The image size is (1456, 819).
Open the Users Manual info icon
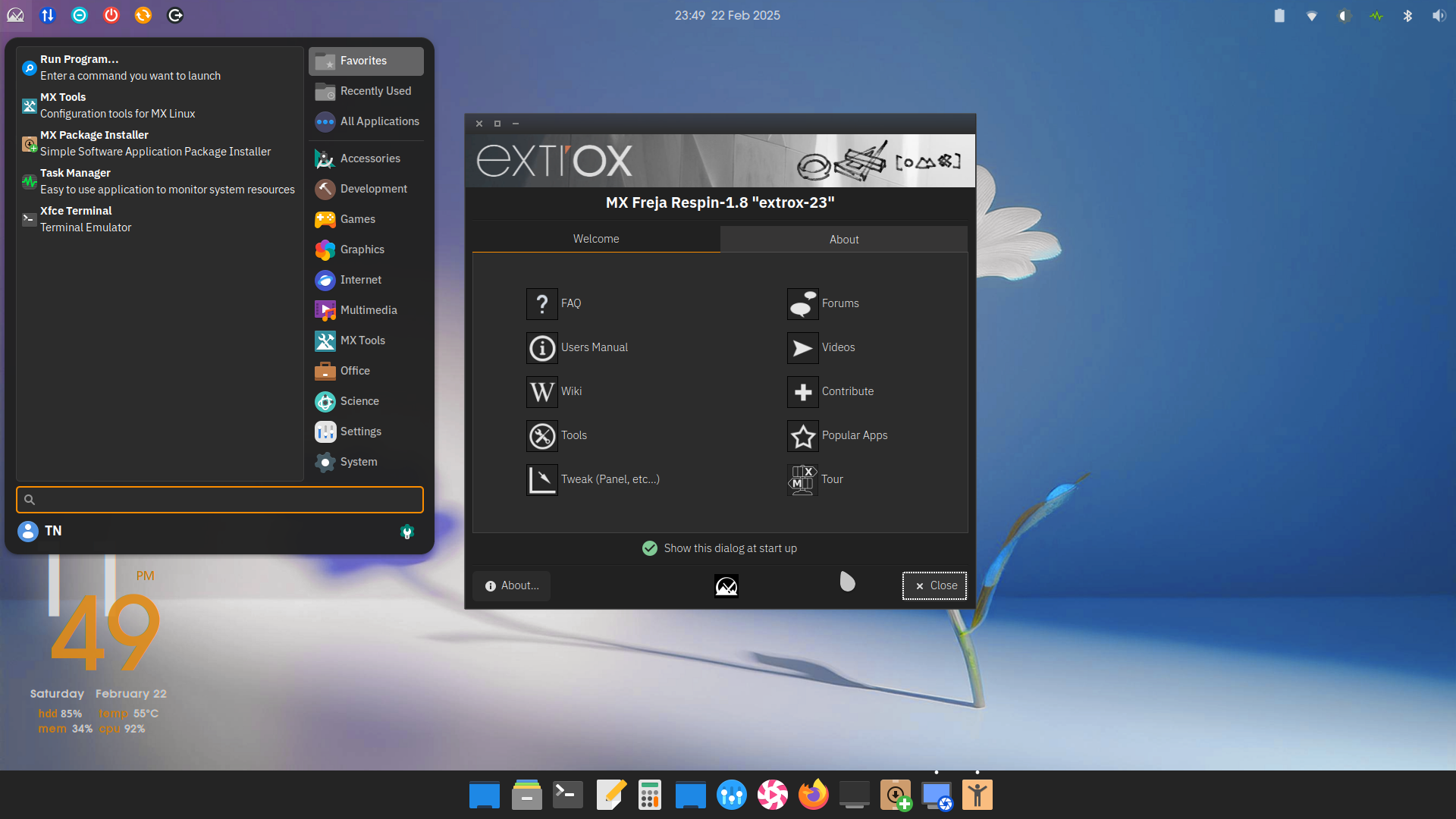pos(541,348)
